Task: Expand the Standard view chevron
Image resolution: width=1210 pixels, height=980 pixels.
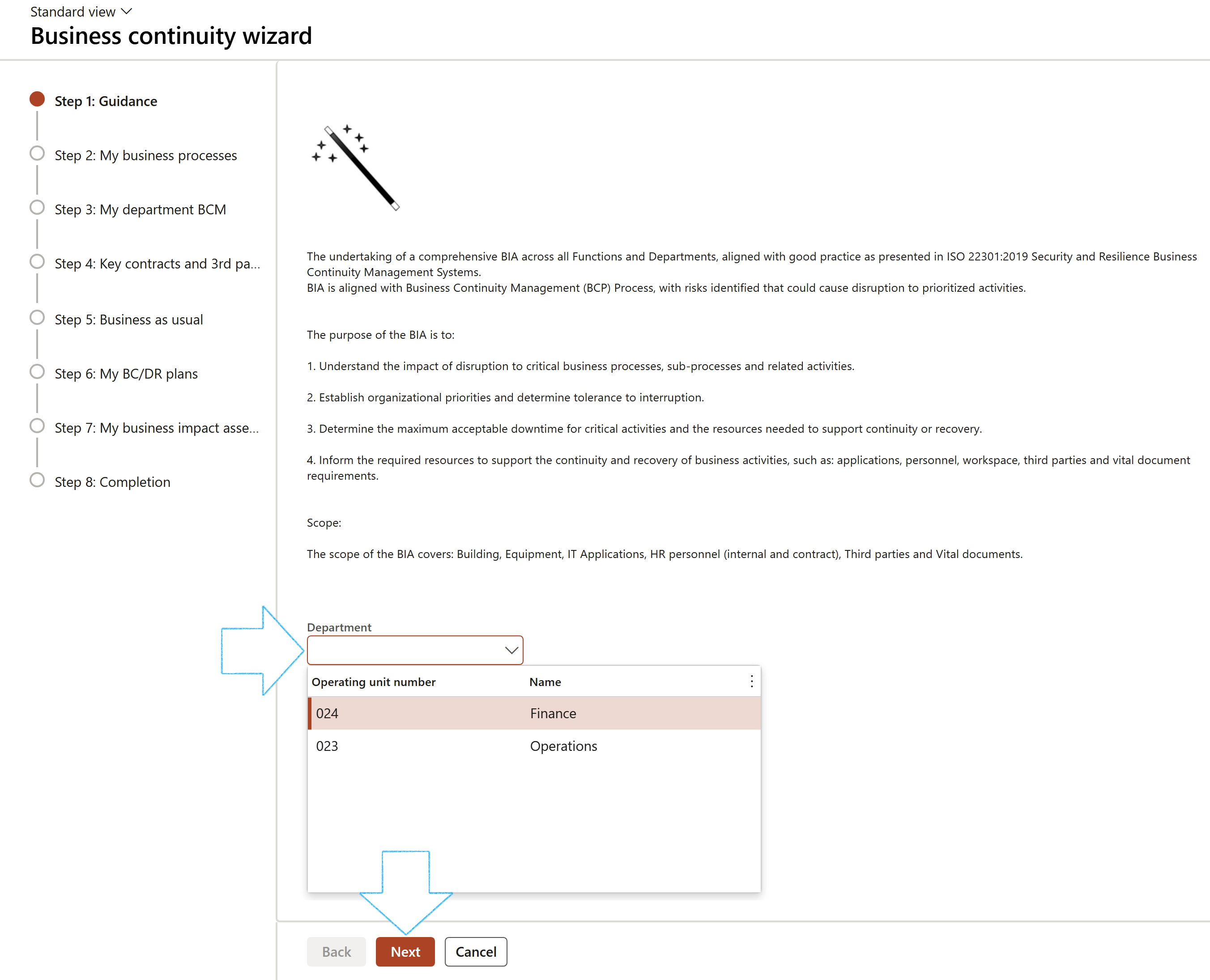Action: [127, 11]
